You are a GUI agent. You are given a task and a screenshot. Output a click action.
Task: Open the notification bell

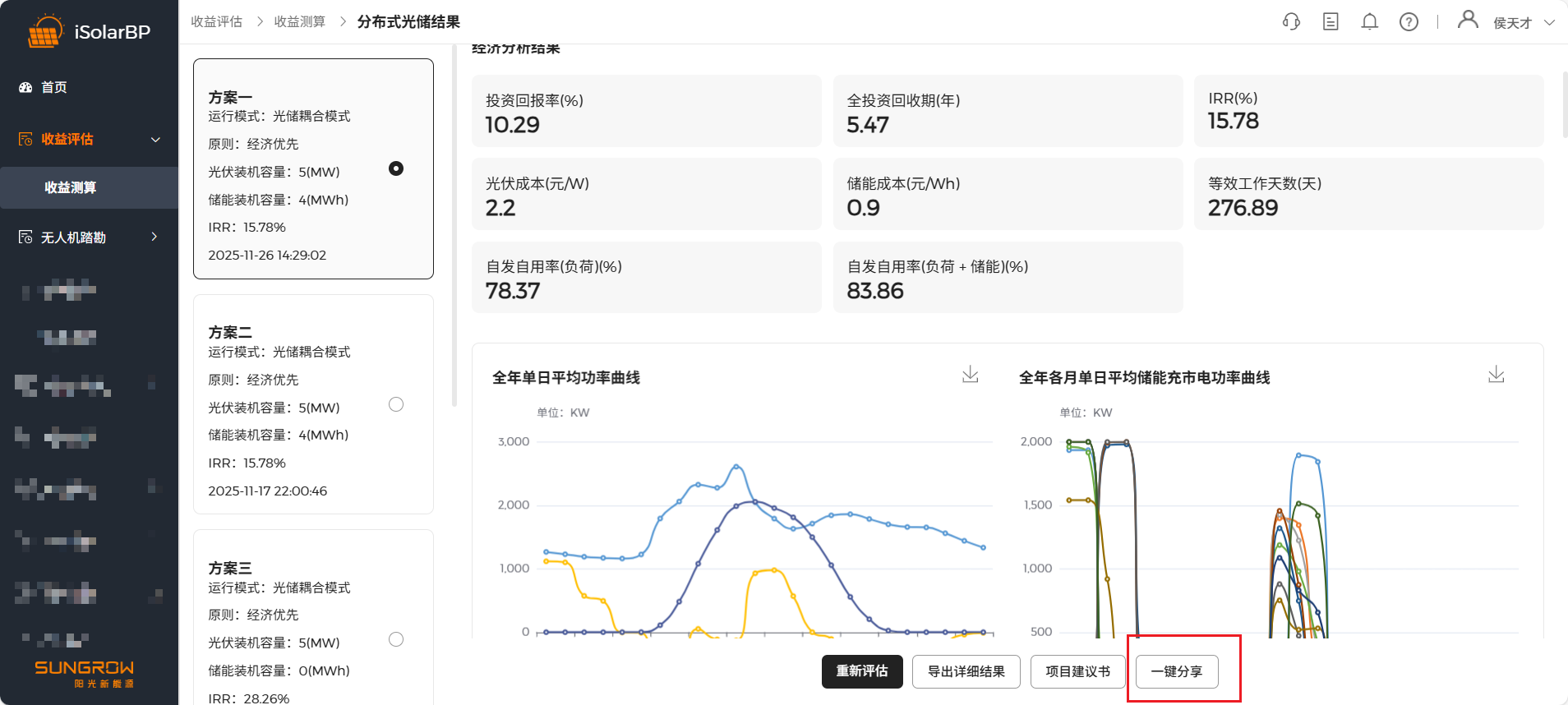(1369, 22)
